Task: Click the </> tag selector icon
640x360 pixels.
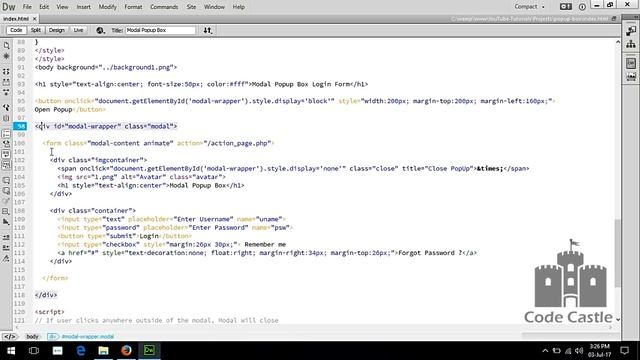Action: pos(9,337)
